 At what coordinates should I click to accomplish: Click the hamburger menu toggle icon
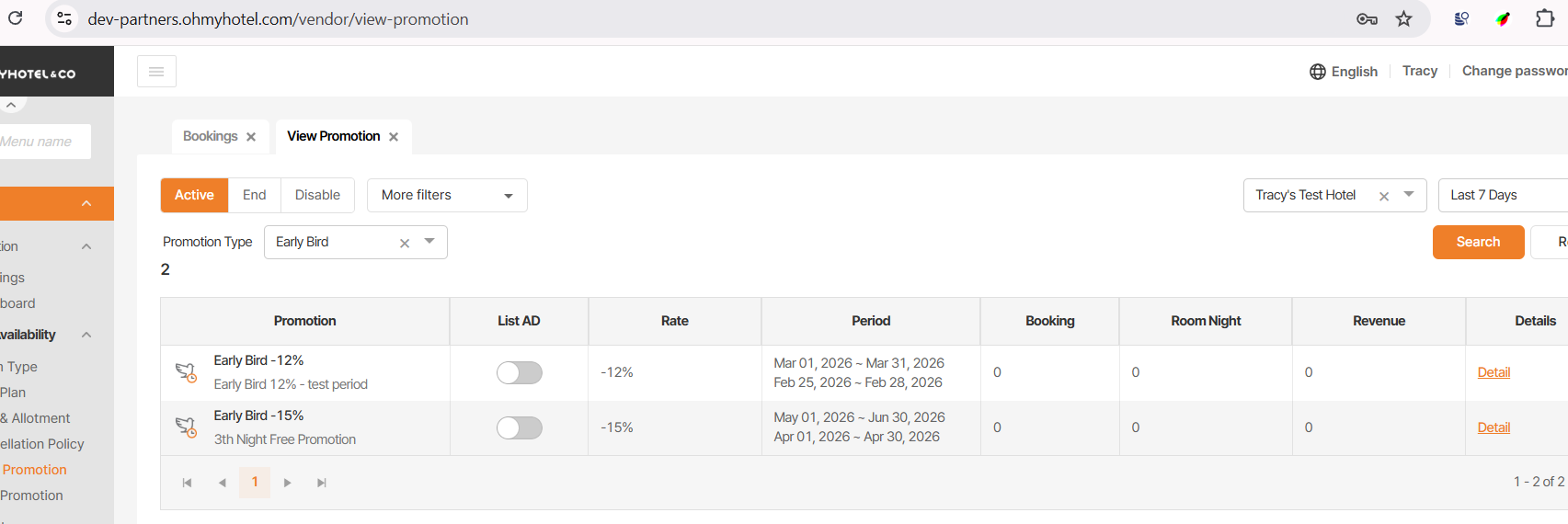(x=156, y=72)
